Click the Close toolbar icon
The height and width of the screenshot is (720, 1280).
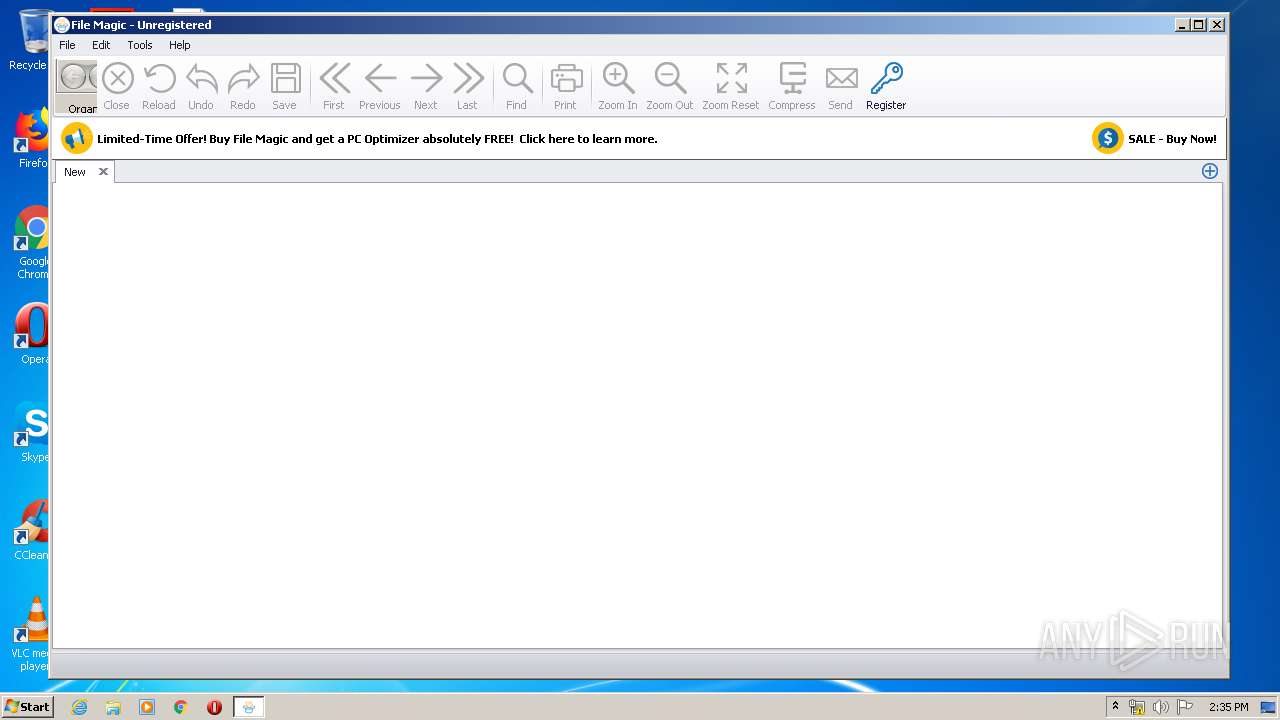pos(117,78)
